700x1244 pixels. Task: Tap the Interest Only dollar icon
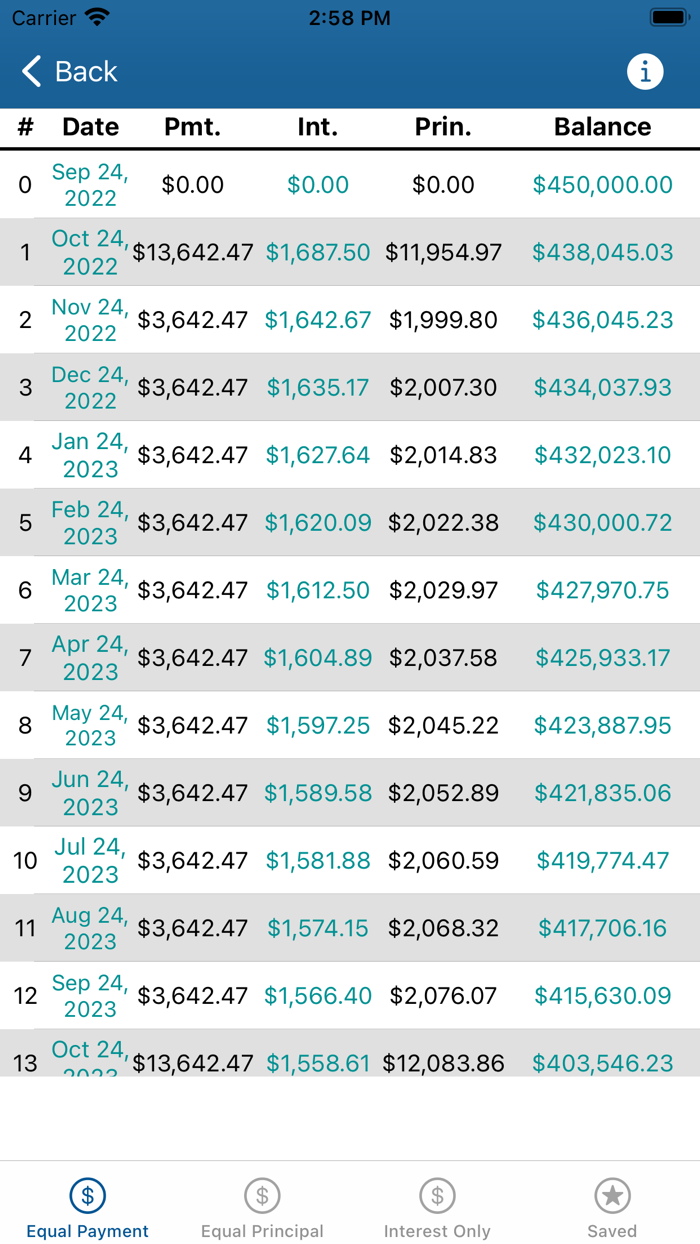click(x=437, y=1195)
